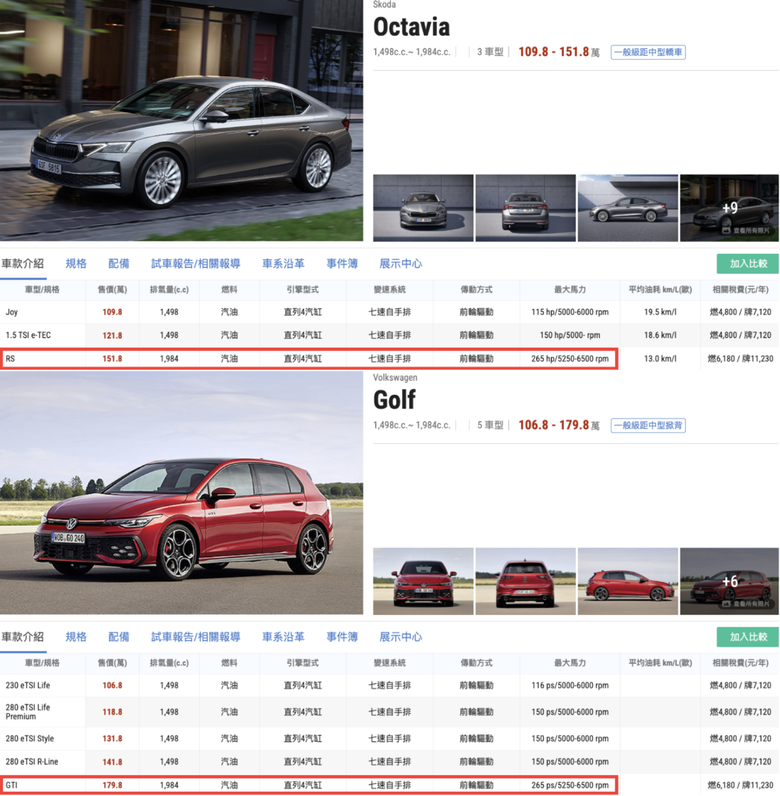Click GTI power 265 ps/5250-6500 rpm

pos(570,785)
